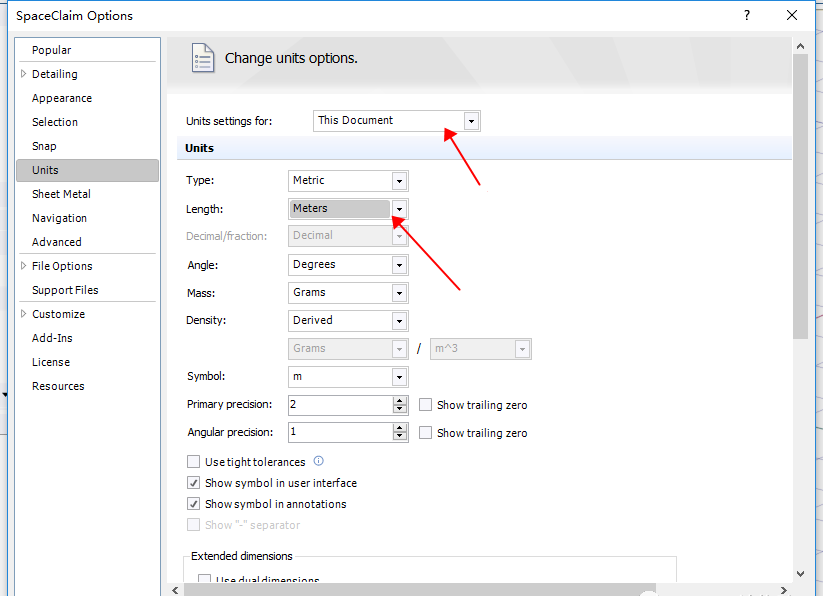Increase Angular precision with up arrow
This screenshot has height=596, width=823.
click(400, 428)
